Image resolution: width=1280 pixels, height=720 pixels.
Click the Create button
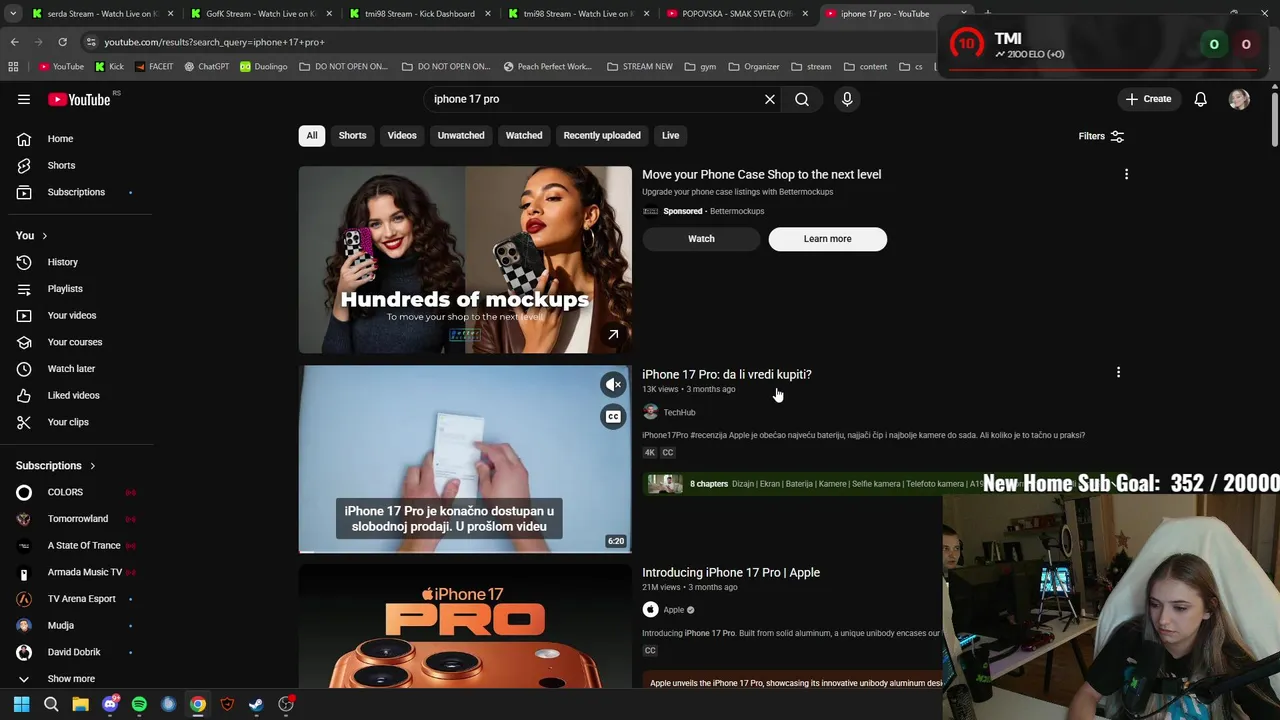[x=1148, y=99]
